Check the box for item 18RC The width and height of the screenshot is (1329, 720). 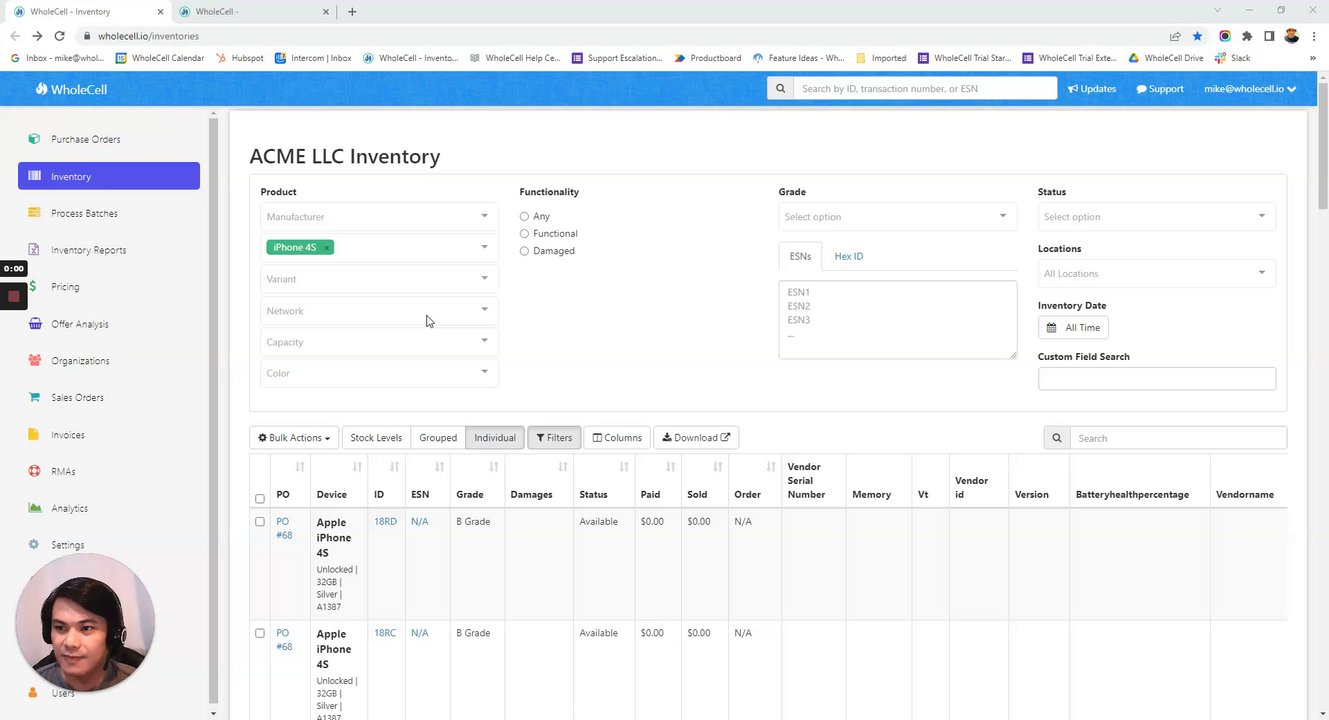point(260,633)
